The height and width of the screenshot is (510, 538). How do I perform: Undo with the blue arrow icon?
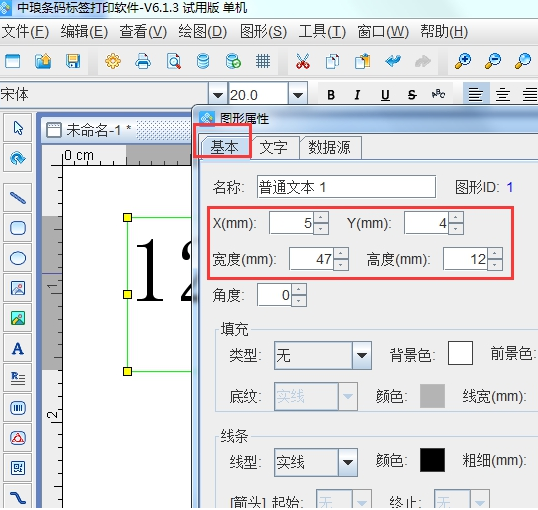(393, 62)
